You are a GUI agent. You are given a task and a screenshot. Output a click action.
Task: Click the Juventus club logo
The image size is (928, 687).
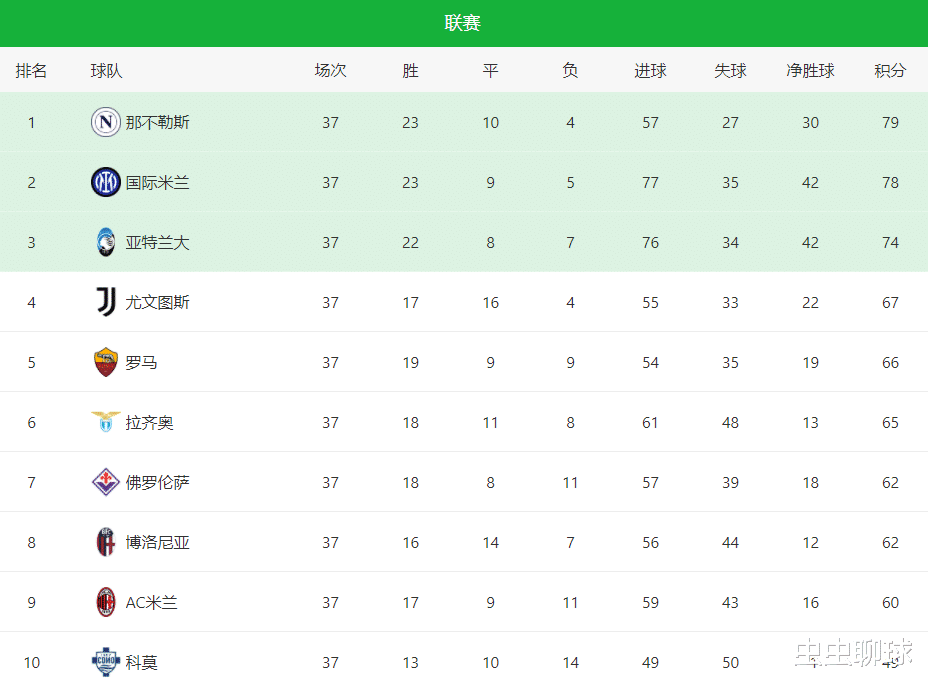pos(106,302)
